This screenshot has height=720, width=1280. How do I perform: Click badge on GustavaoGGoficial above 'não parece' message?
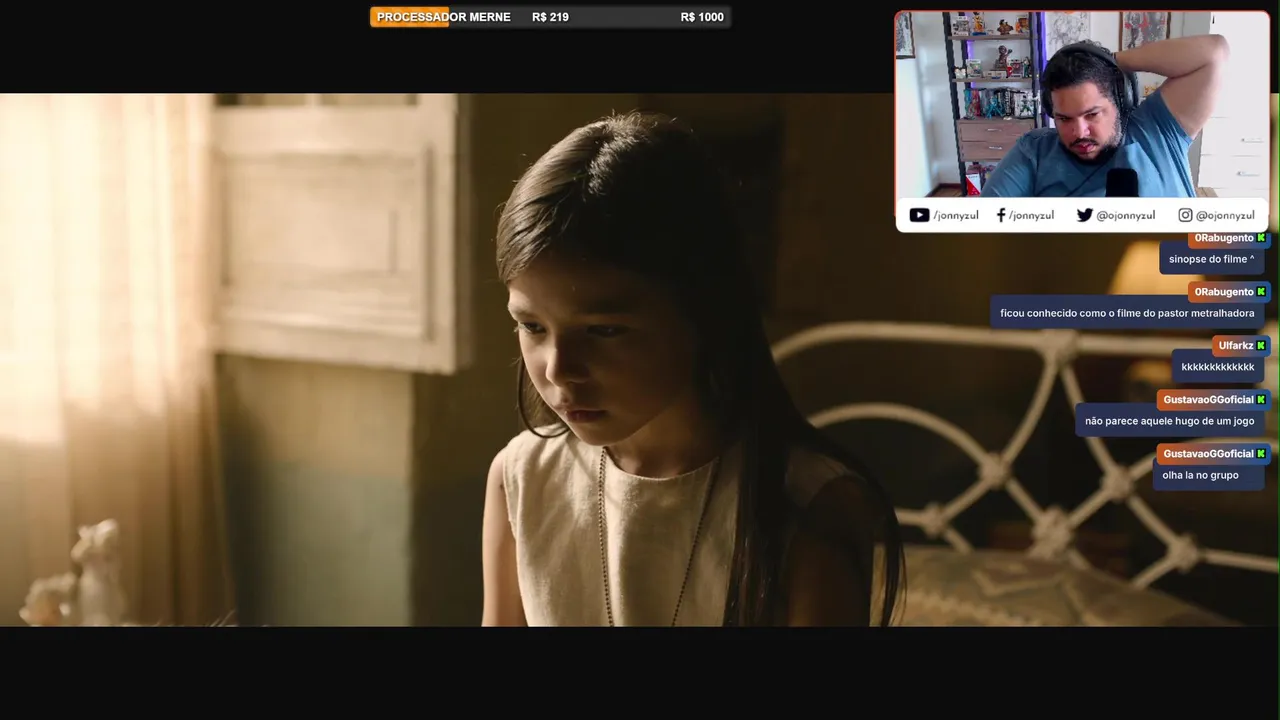click(1261, 400)
